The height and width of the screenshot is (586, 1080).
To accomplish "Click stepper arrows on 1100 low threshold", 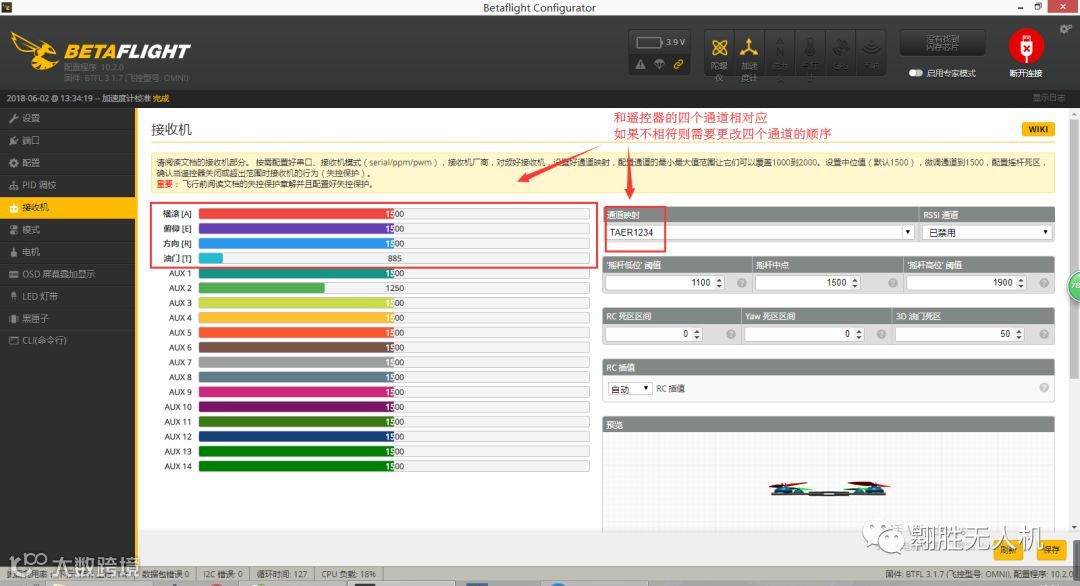I will tap(719, 283).
